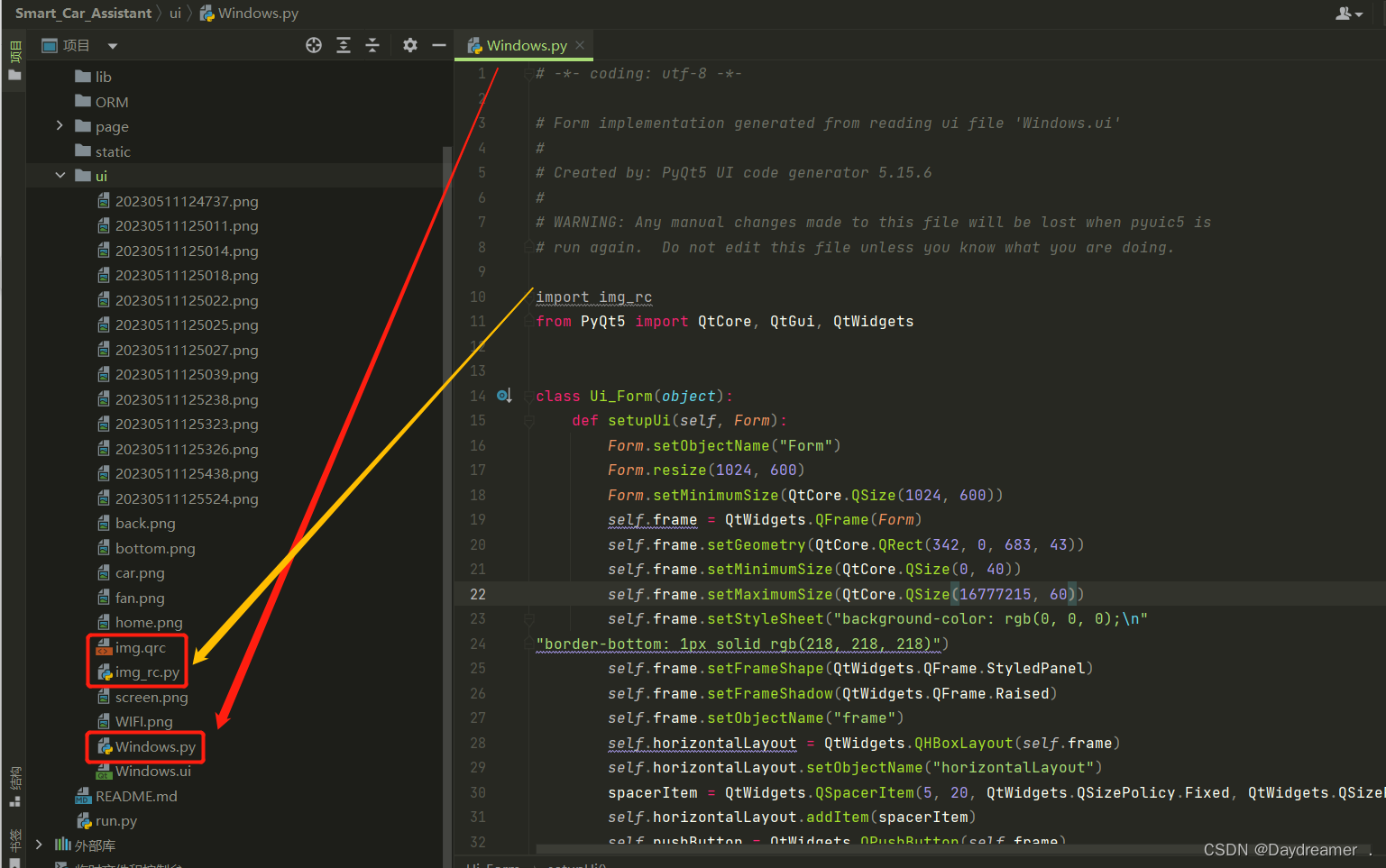Hide the Project tool window with the minus icon

[439, 44]
